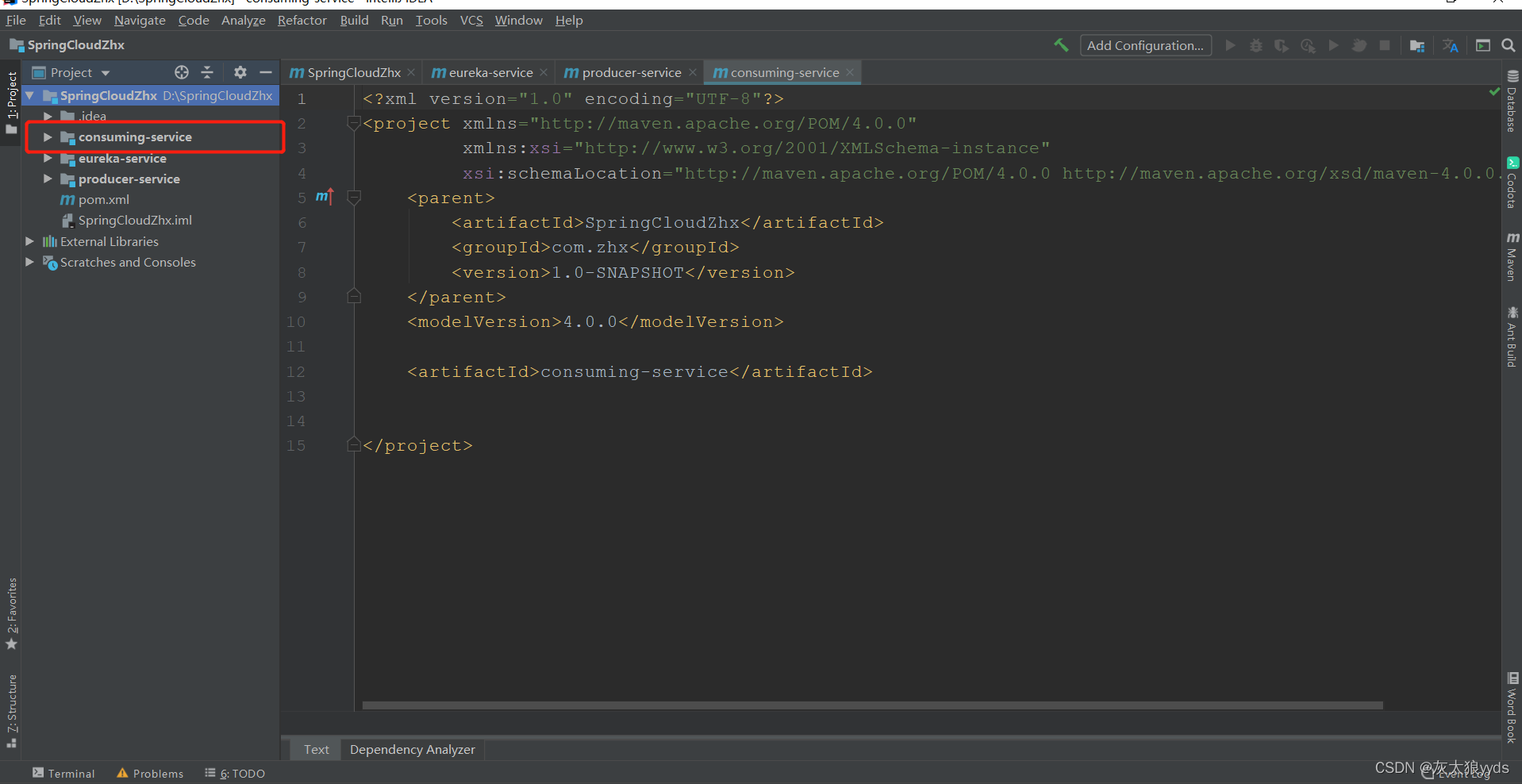
Task: Click the Stop square icon
Action: coord(1385,45)
